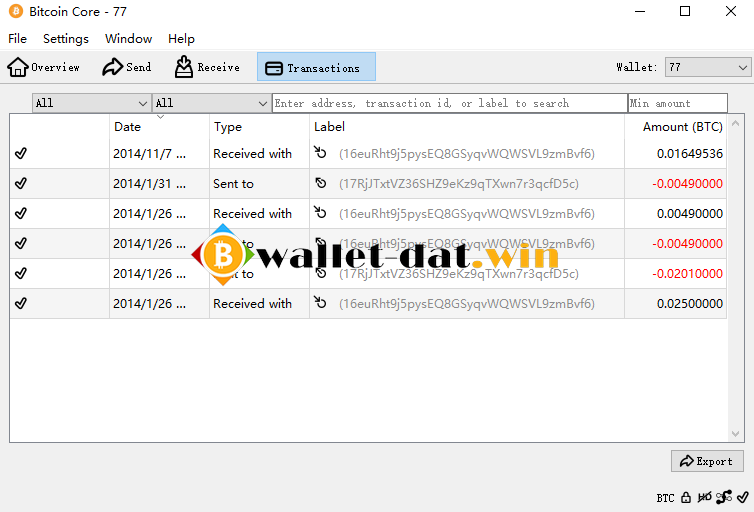The height and width of the screenshot is (512, 754).
Task: Open the Receive tab
Action: coord(207,67)
